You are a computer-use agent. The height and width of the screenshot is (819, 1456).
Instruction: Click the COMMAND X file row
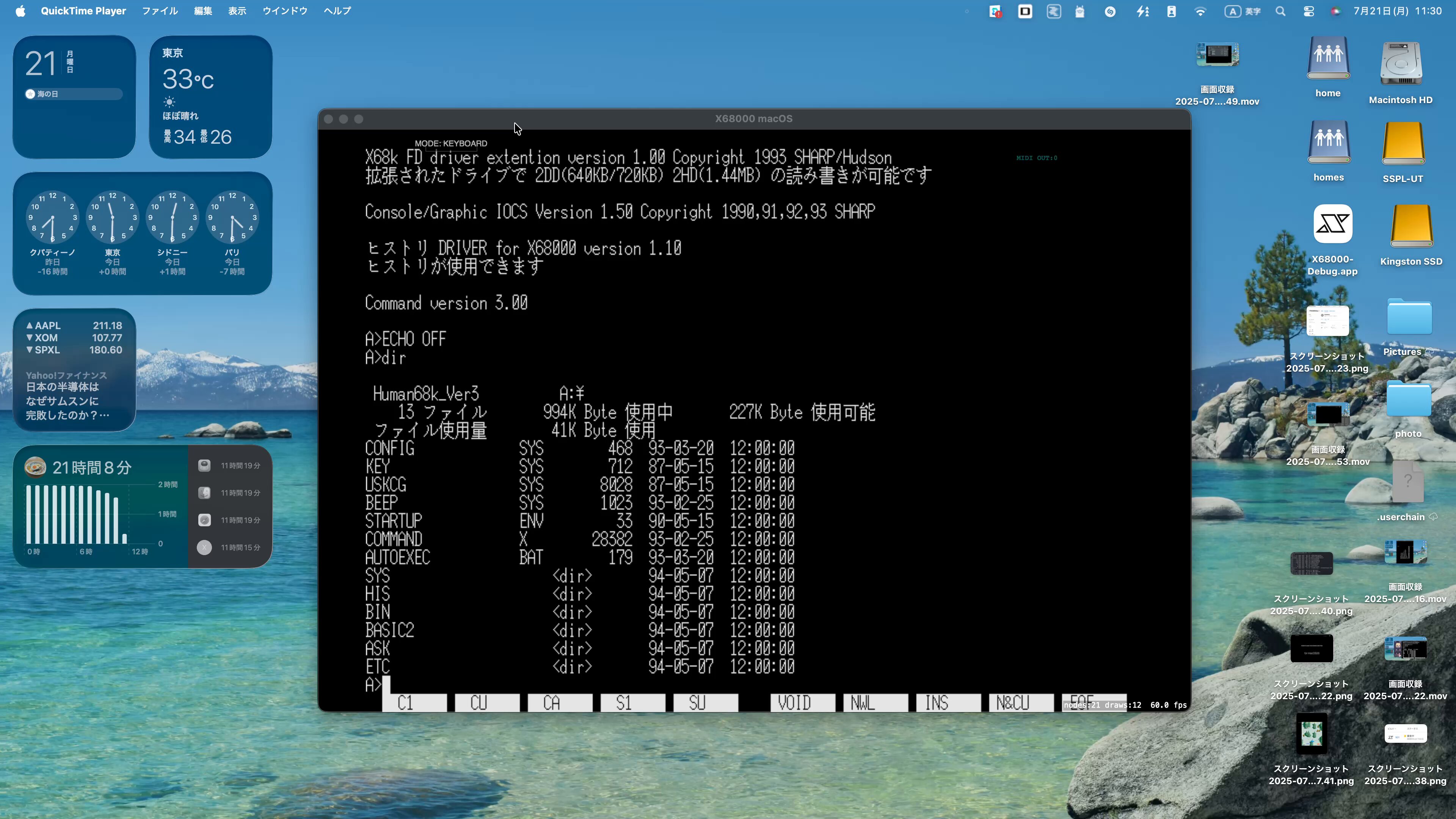click(x=580, y=539)
